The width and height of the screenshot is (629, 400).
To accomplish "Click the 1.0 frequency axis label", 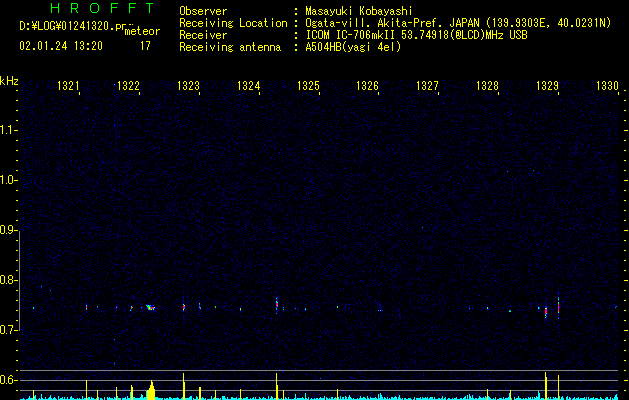I will (8, 180).
